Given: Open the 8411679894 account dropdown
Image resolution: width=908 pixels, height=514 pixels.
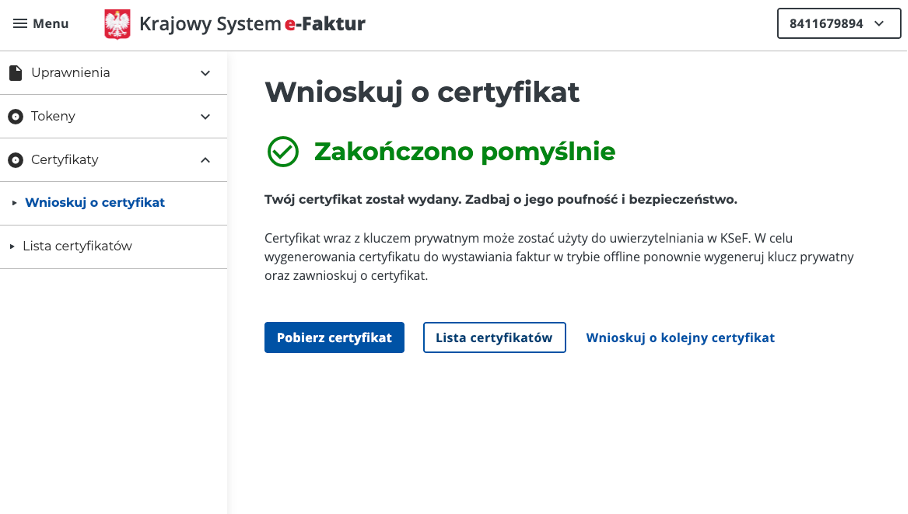Looking at the screenshot, I should click(838, 24).
